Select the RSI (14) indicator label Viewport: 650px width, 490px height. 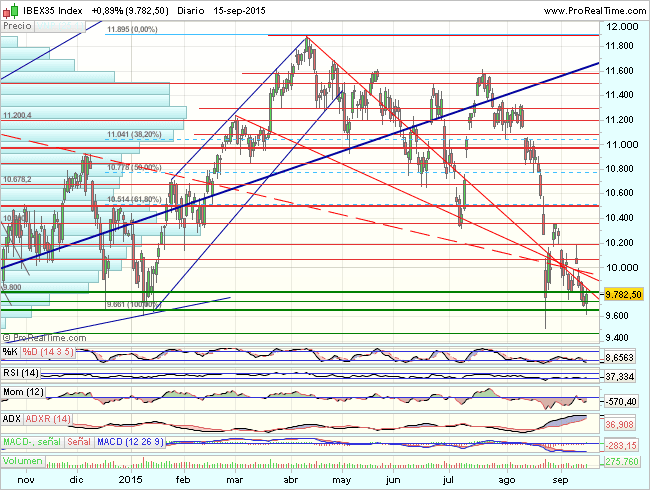click(x=21, y=373)
